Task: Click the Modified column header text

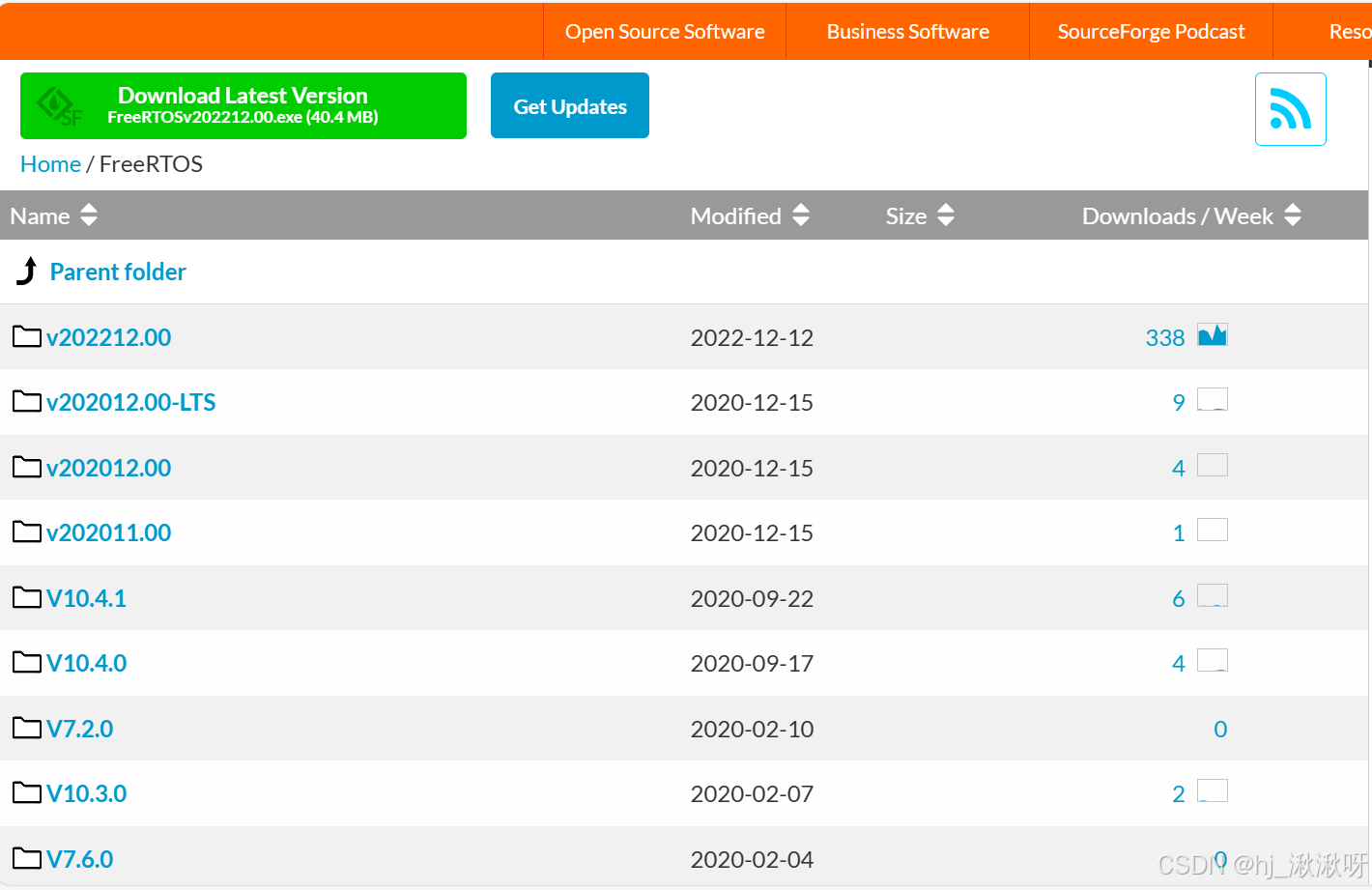Action: click(736, 215)
